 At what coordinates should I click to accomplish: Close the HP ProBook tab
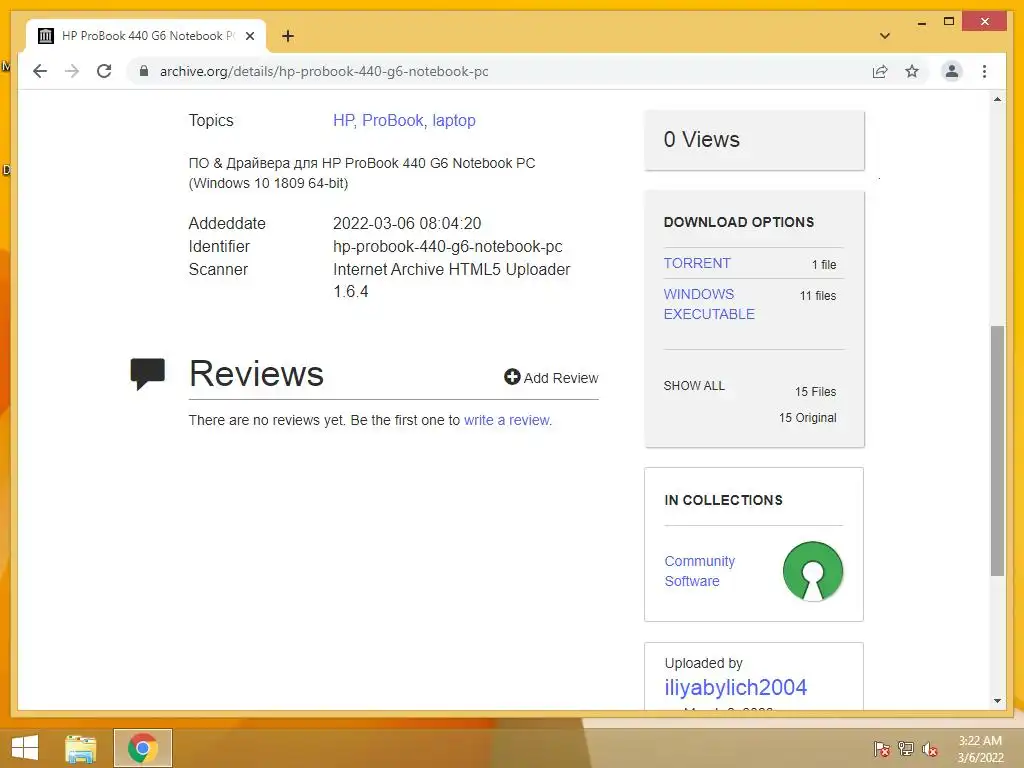pos(249,36)
